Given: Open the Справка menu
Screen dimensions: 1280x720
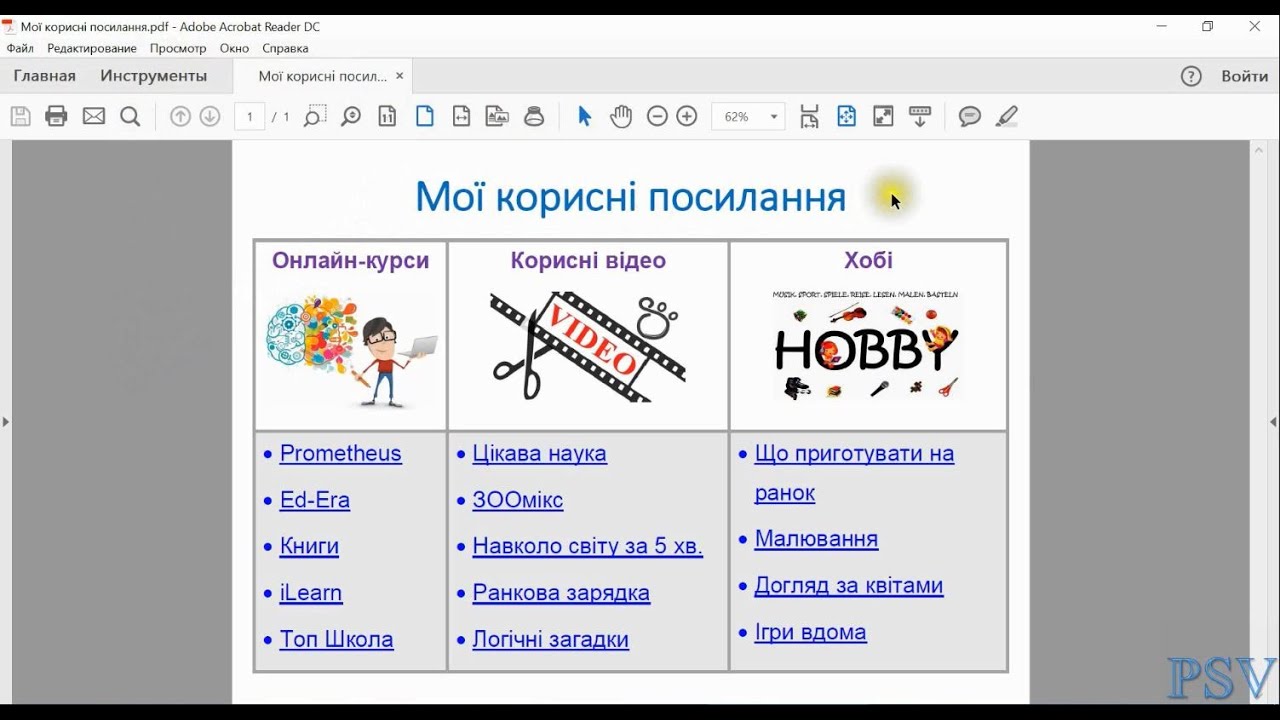Looking at the screenshot, I should (x=285, y=48).
